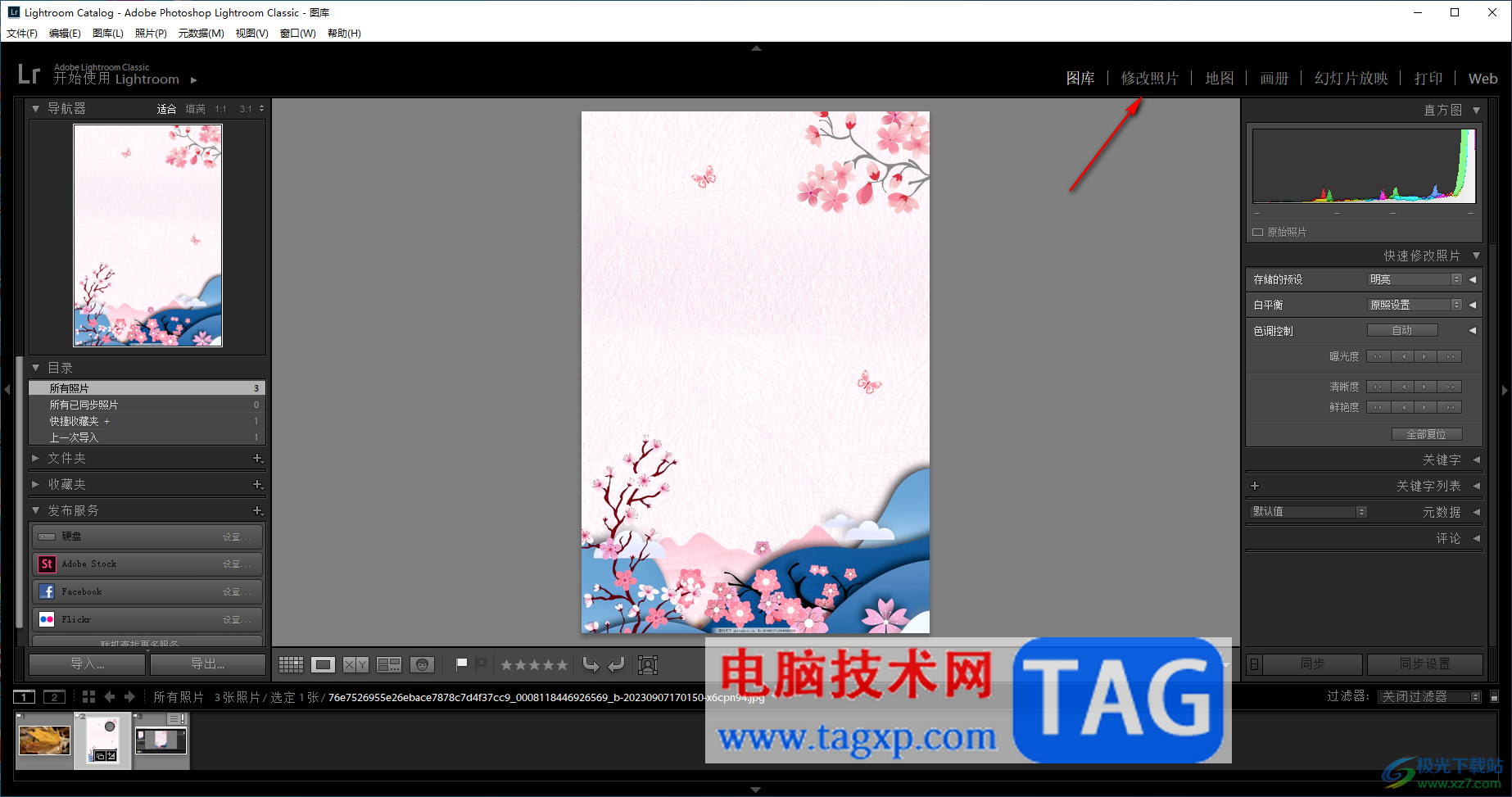Toggle second window display button 2
Image resolution: width=1512 pixels, height=797 pixels.
pyautogui.click(x=54, y=697)
